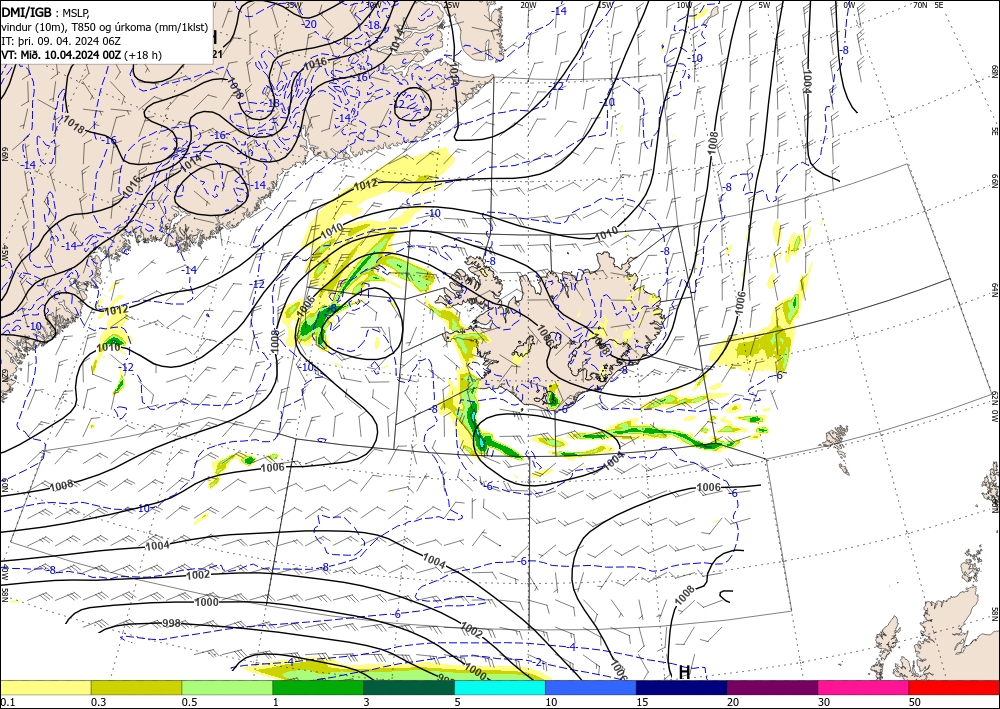Select the purple 20 mm legend swatch
This screenshot has height=709, width=1000.
point(772,687)
